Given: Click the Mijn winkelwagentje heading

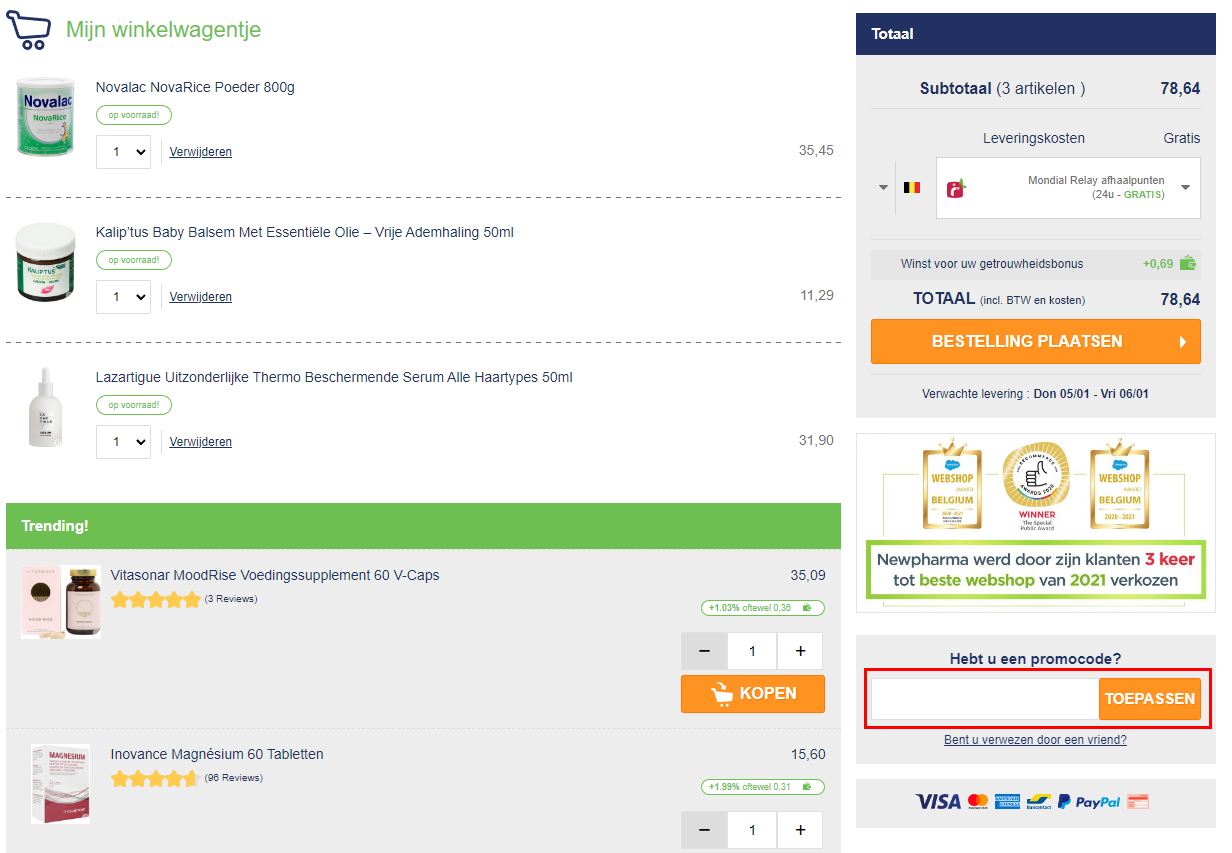Looking at the screenshot, I should click(x=163, y=30).
